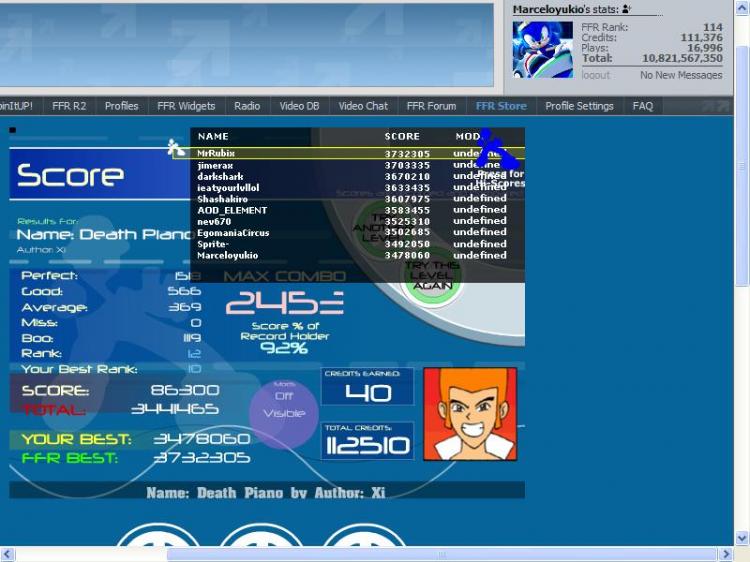Viewport: 750px width, 562px height.
Task: Click the horizontal scrollbar left arrow
Action: [x=7, y=554]
